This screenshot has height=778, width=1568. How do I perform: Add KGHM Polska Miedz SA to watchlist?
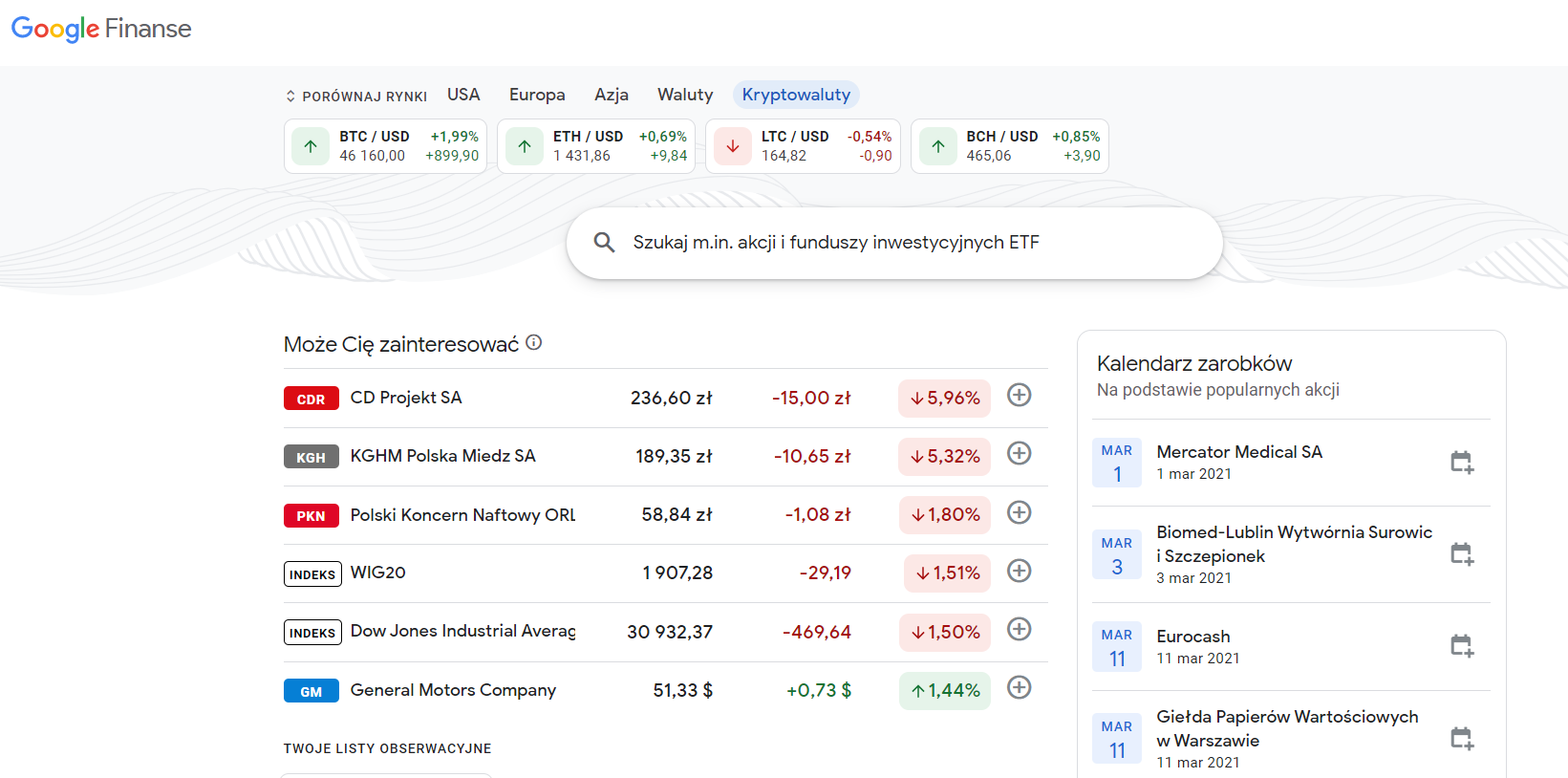click(1020, 453)
